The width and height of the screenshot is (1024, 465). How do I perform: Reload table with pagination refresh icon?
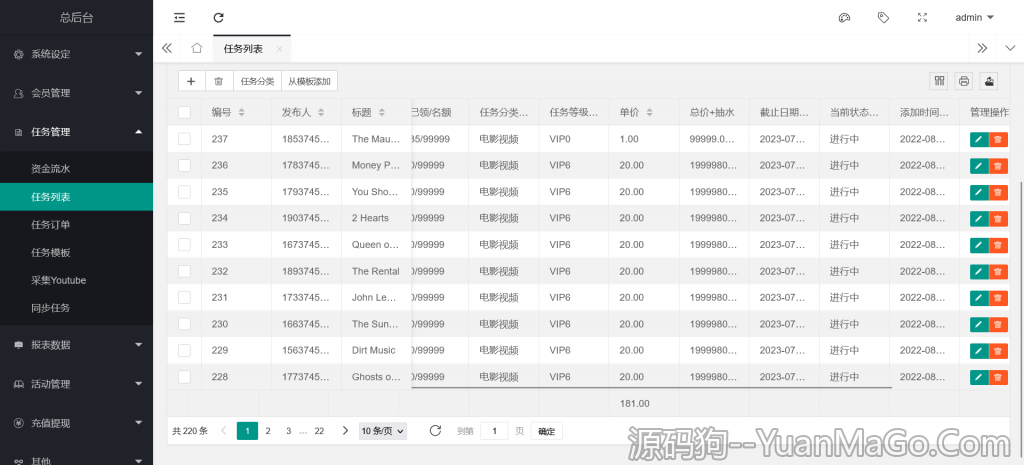436,430
